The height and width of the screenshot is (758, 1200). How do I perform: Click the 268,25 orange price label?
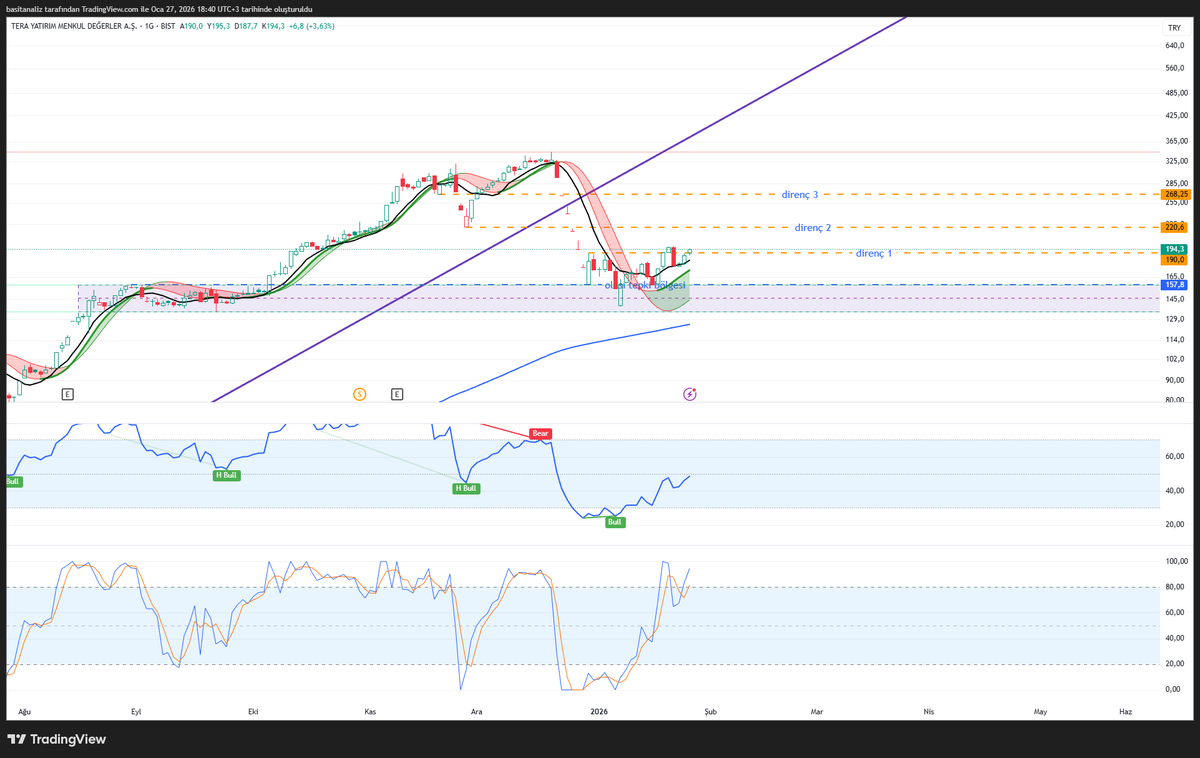(1175, 194)
